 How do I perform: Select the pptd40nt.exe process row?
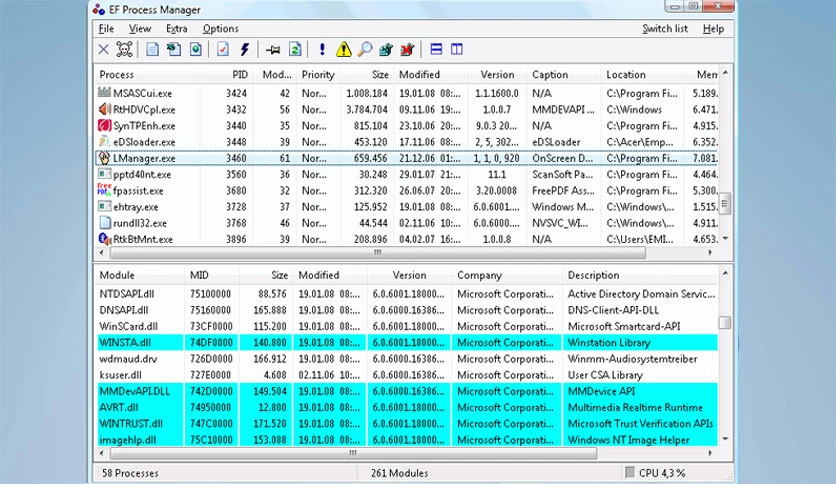click(x=407, y=174)
